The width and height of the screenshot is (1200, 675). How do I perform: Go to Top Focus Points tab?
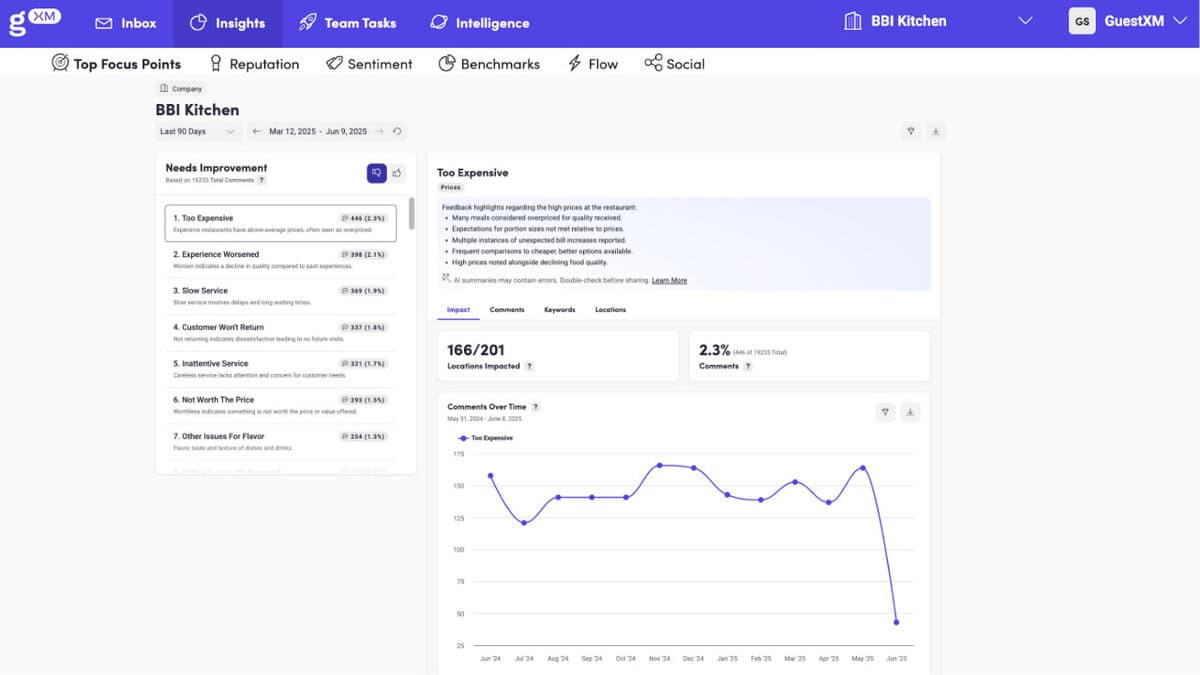[116, 64]
